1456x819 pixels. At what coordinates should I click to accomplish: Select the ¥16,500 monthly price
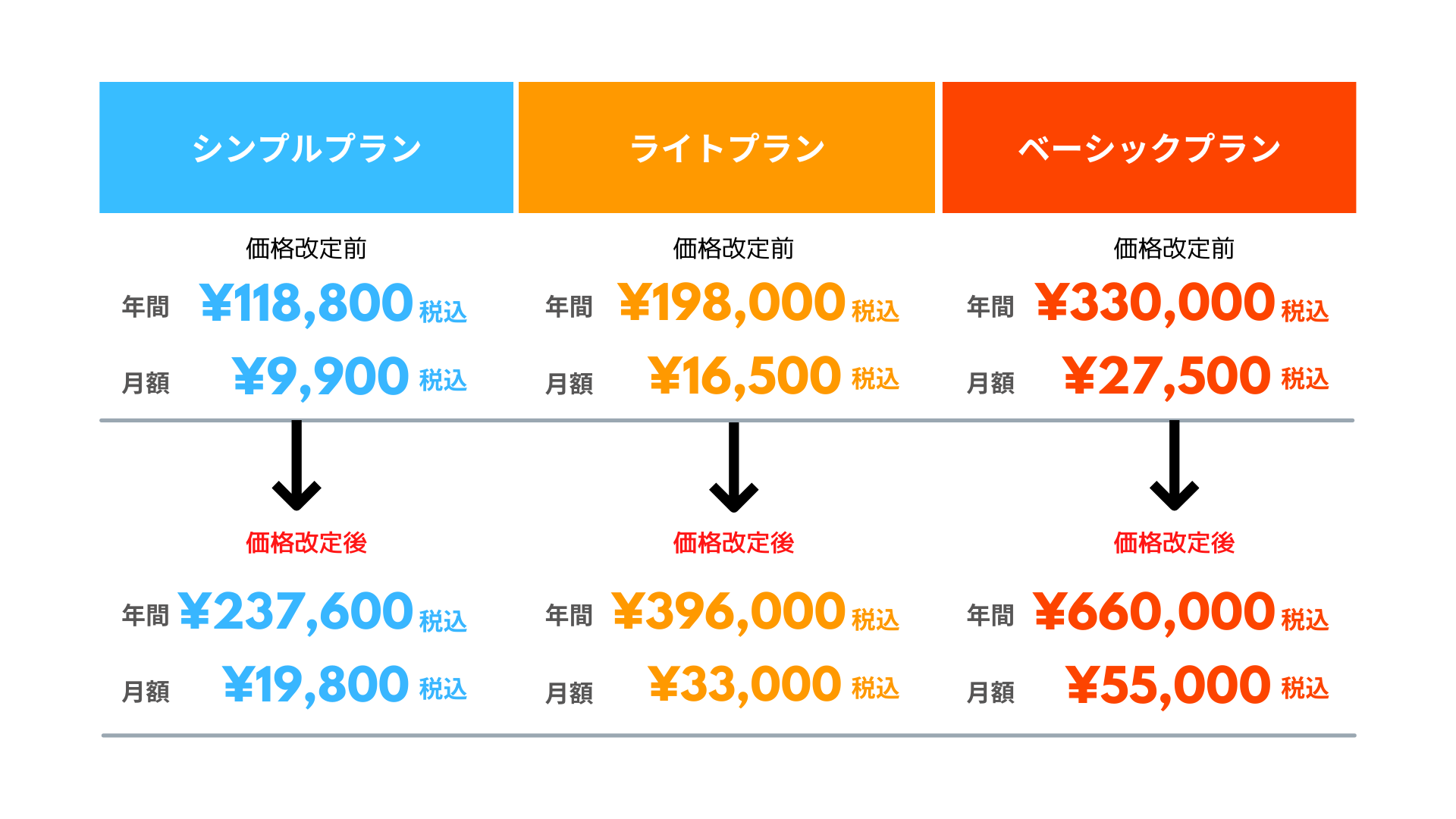[745, 377]
